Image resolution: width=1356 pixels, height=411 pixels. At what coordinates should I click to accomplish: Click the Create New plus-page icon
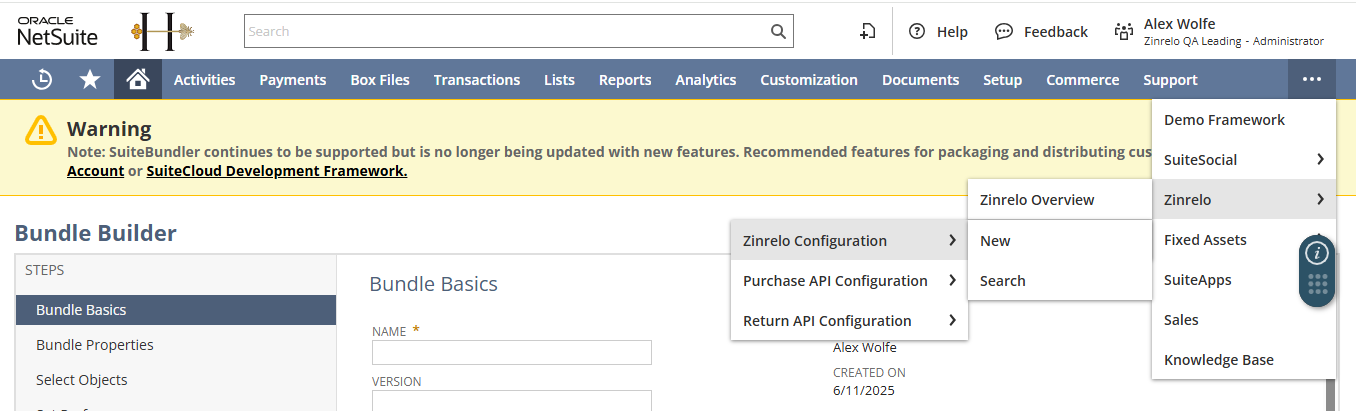click(867, 31)
